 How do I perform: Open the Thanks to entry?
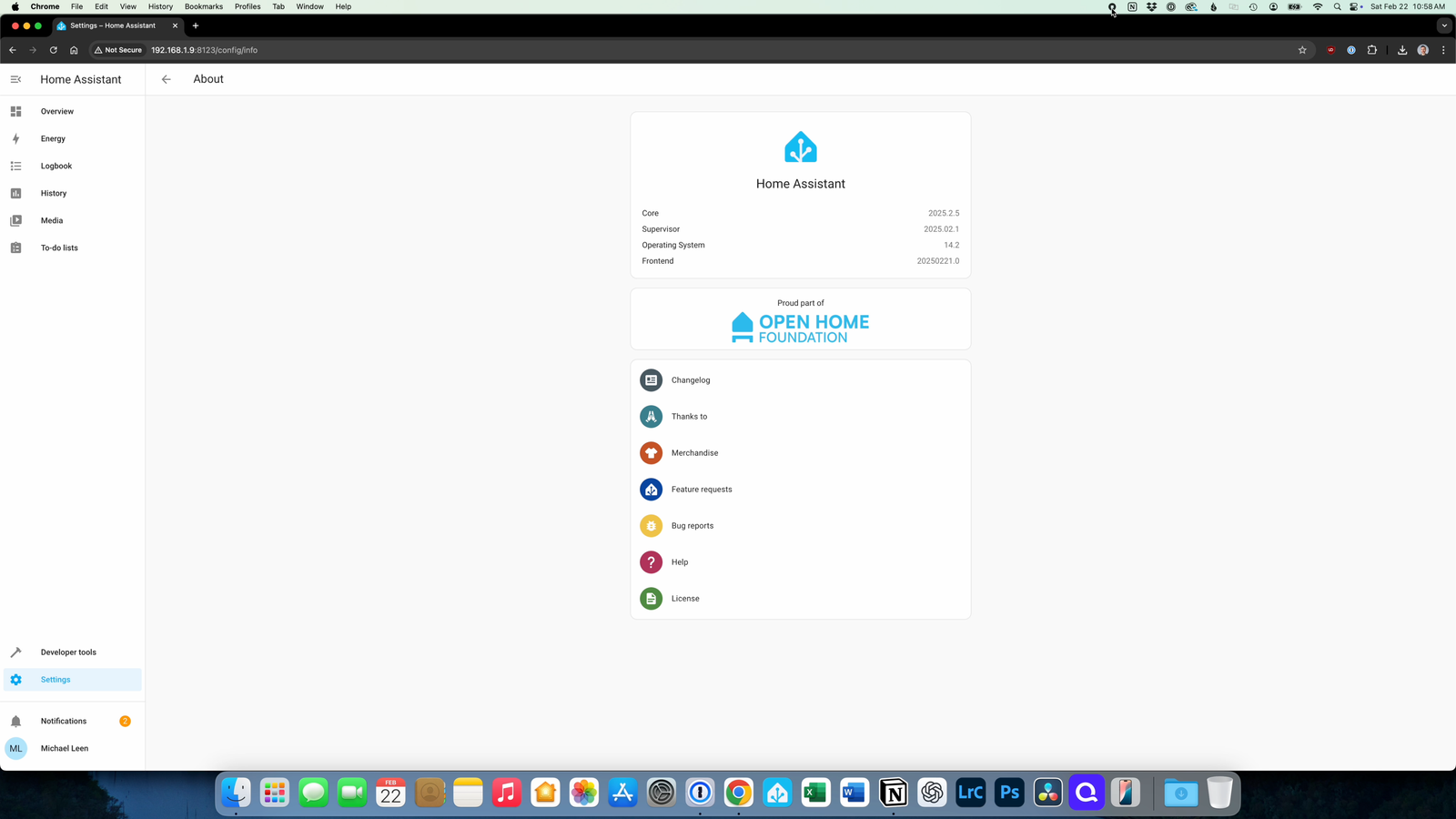point(689,417)
